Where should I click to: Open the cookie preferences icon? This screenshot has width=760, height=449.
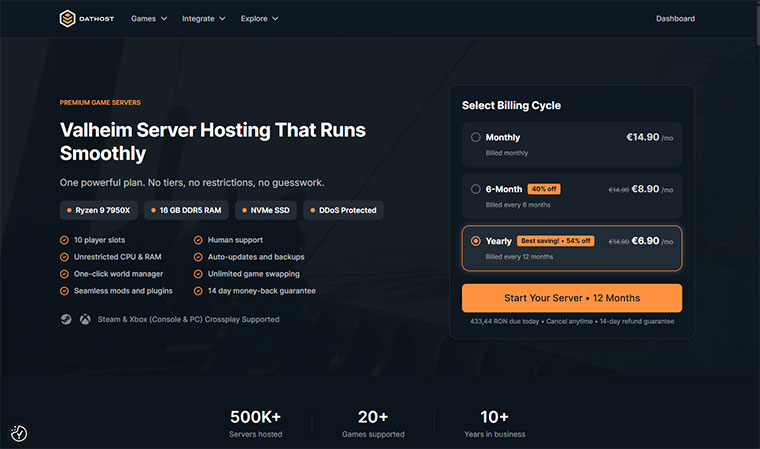(19, 433)
